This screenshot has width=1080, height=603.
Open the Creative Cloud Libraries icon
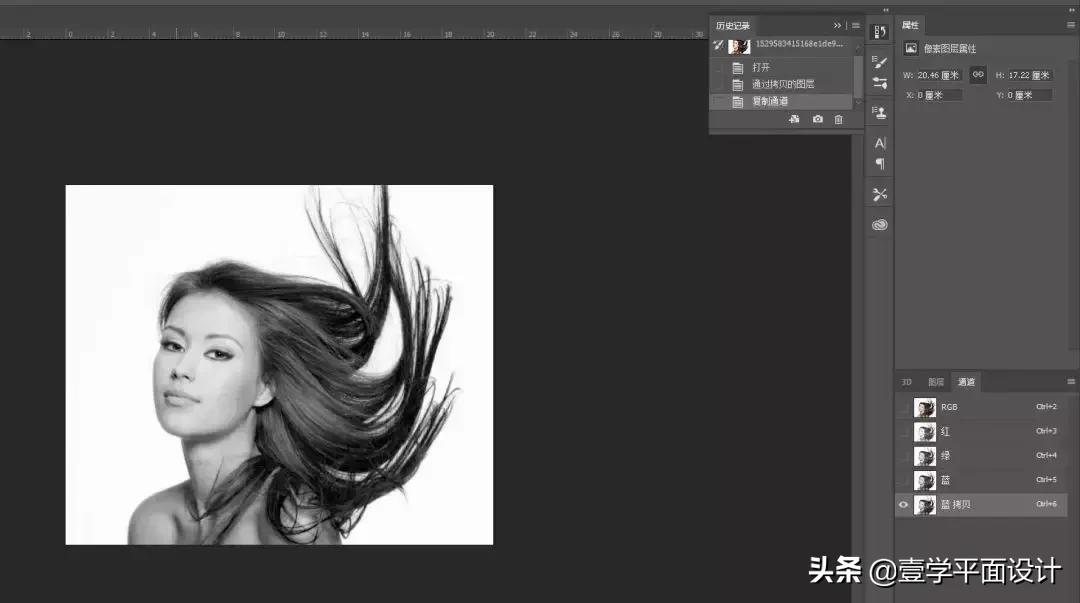[x=880, y=225]
